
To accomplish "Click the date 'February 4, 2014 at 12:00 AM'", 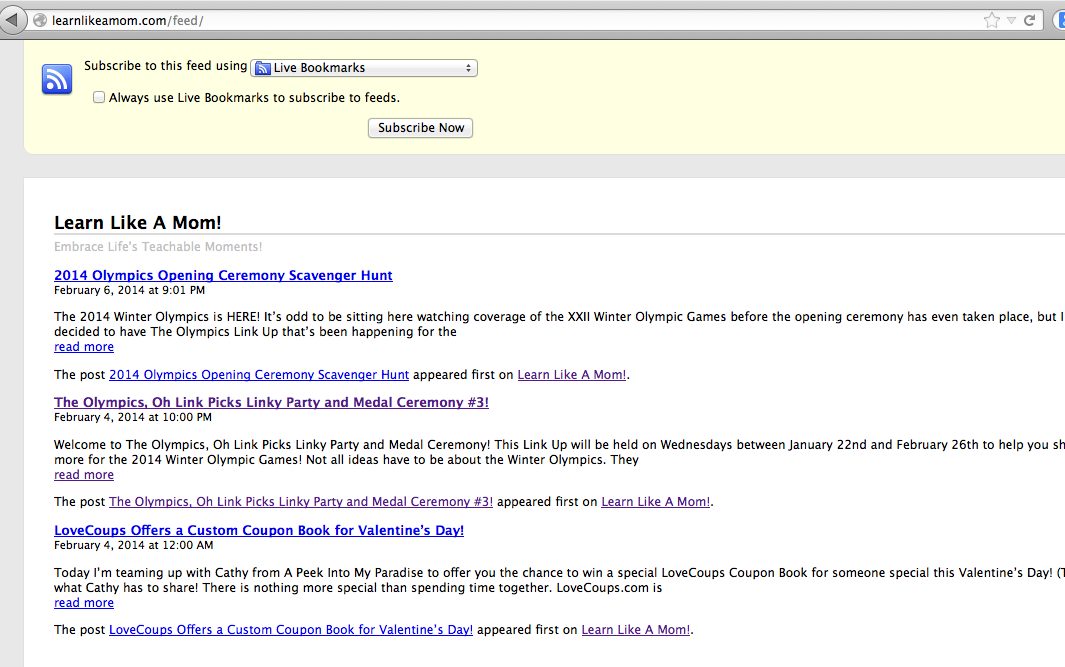I will click(134, 545).
